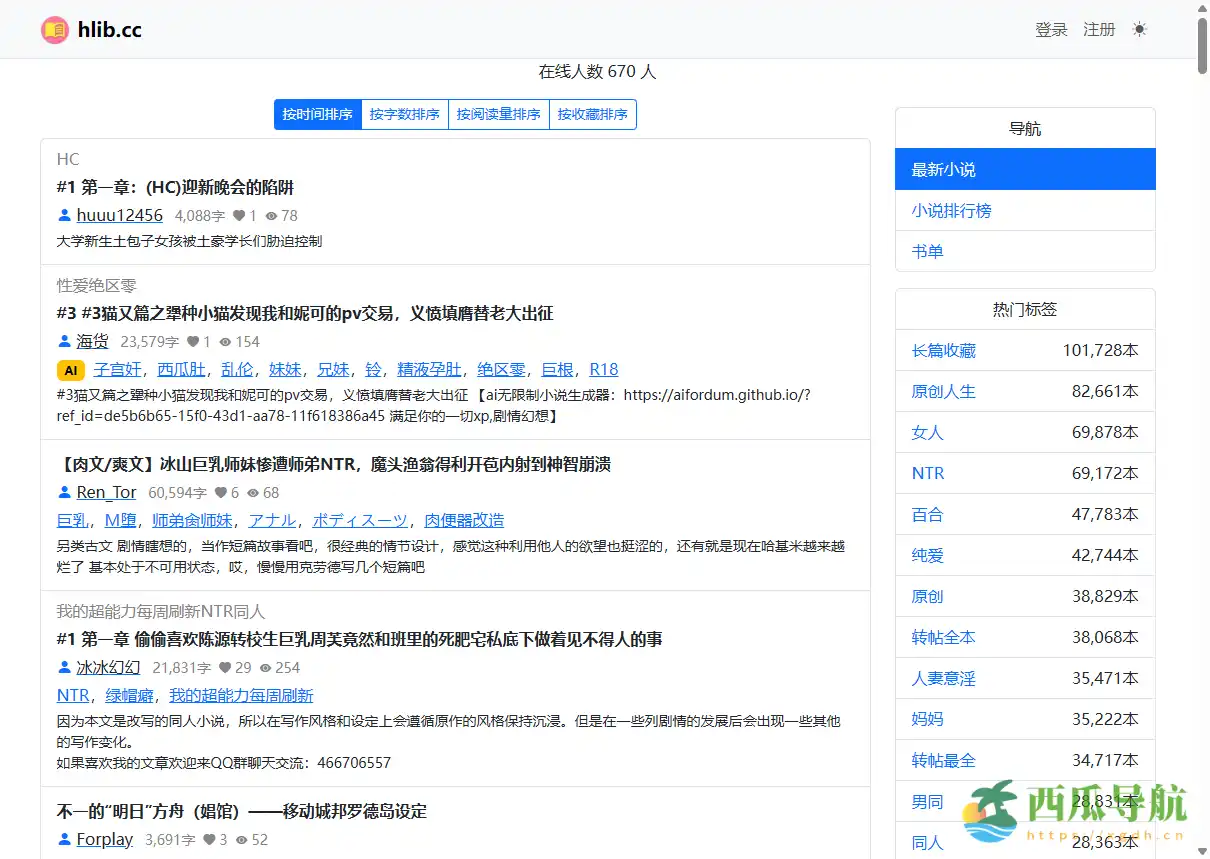
Task: Click the 绿帽癖 tag on 冰冰幻幻's post
Action: 129,696
